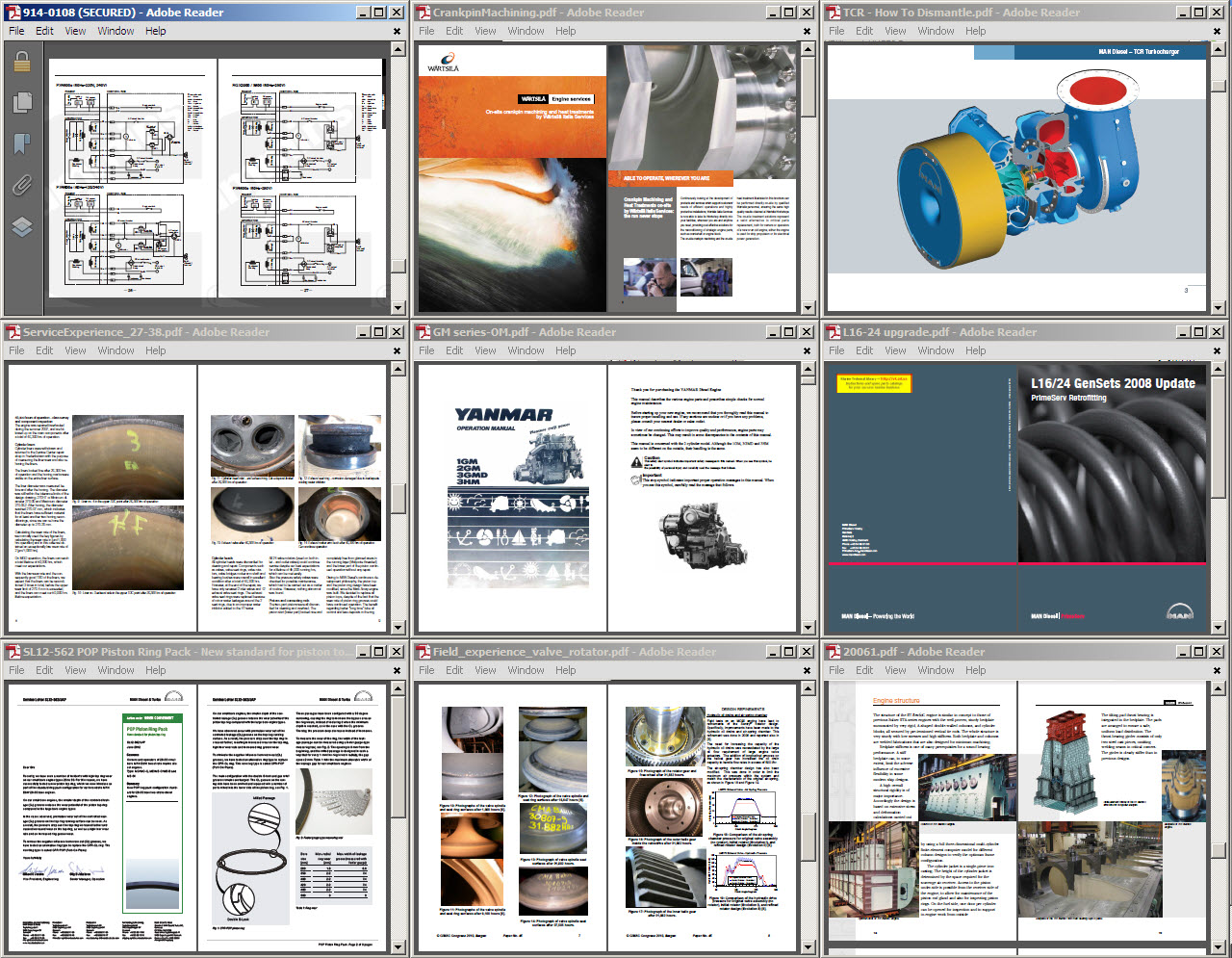Click the Yanmar operation manual cover page
The height and width of the screenshot is (958, 1232).
coord(511,498)
